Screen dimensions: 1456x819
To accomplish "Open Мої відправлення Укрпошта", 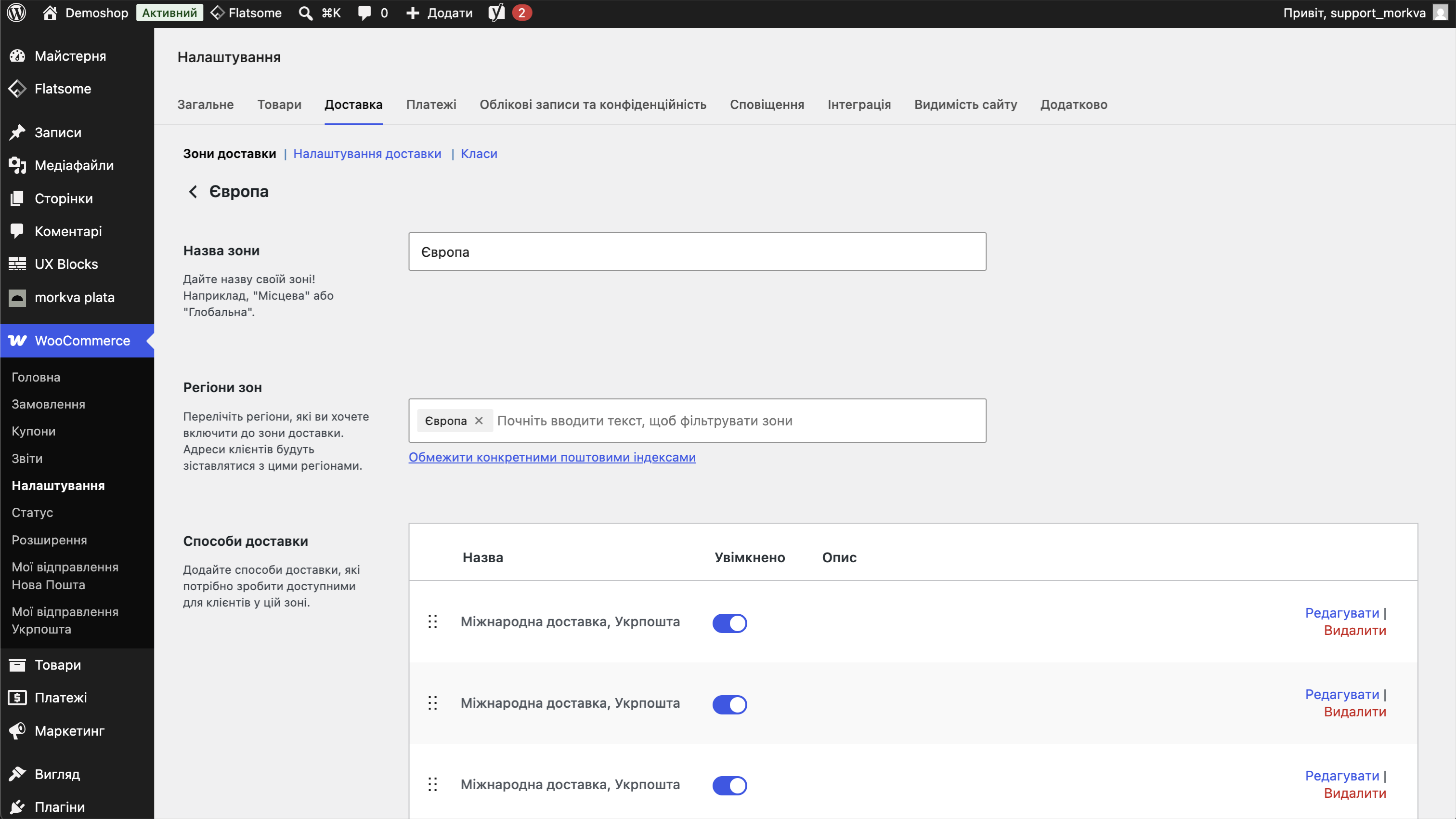I will pyautogui.click(x=65, y=621).
